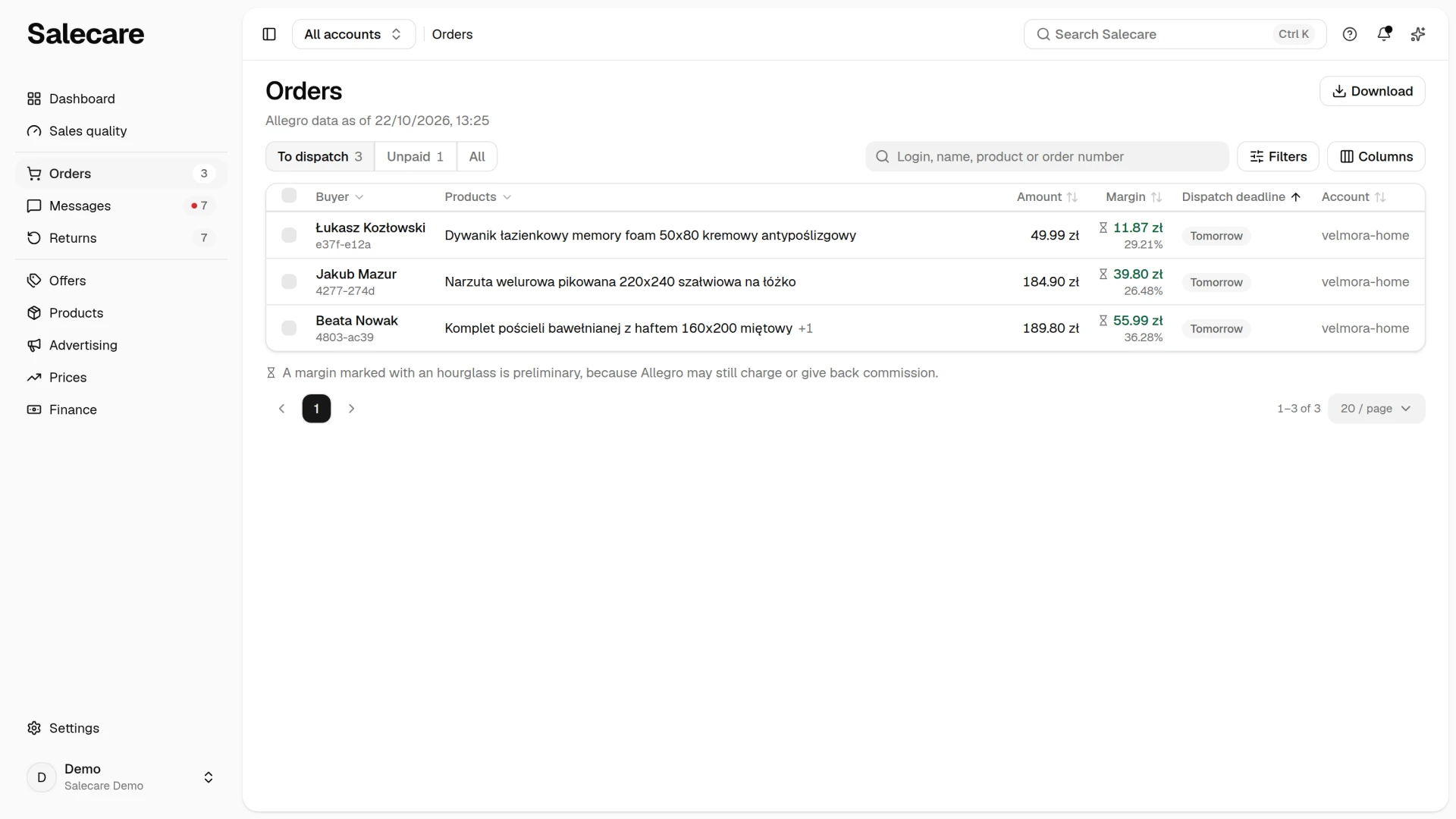This screenshot has width=1456, height=819.
Task: Open notifications bell icon
Action: 1384,34
